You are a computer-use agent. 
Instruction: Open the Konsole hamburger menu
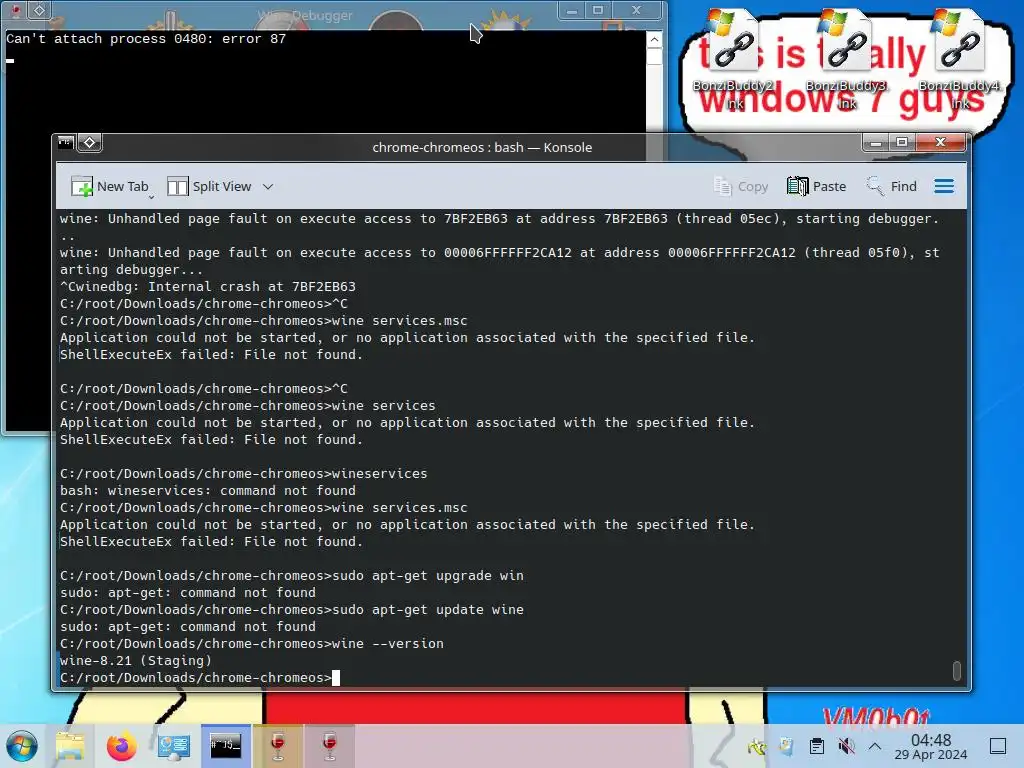(x=944, y=187)
